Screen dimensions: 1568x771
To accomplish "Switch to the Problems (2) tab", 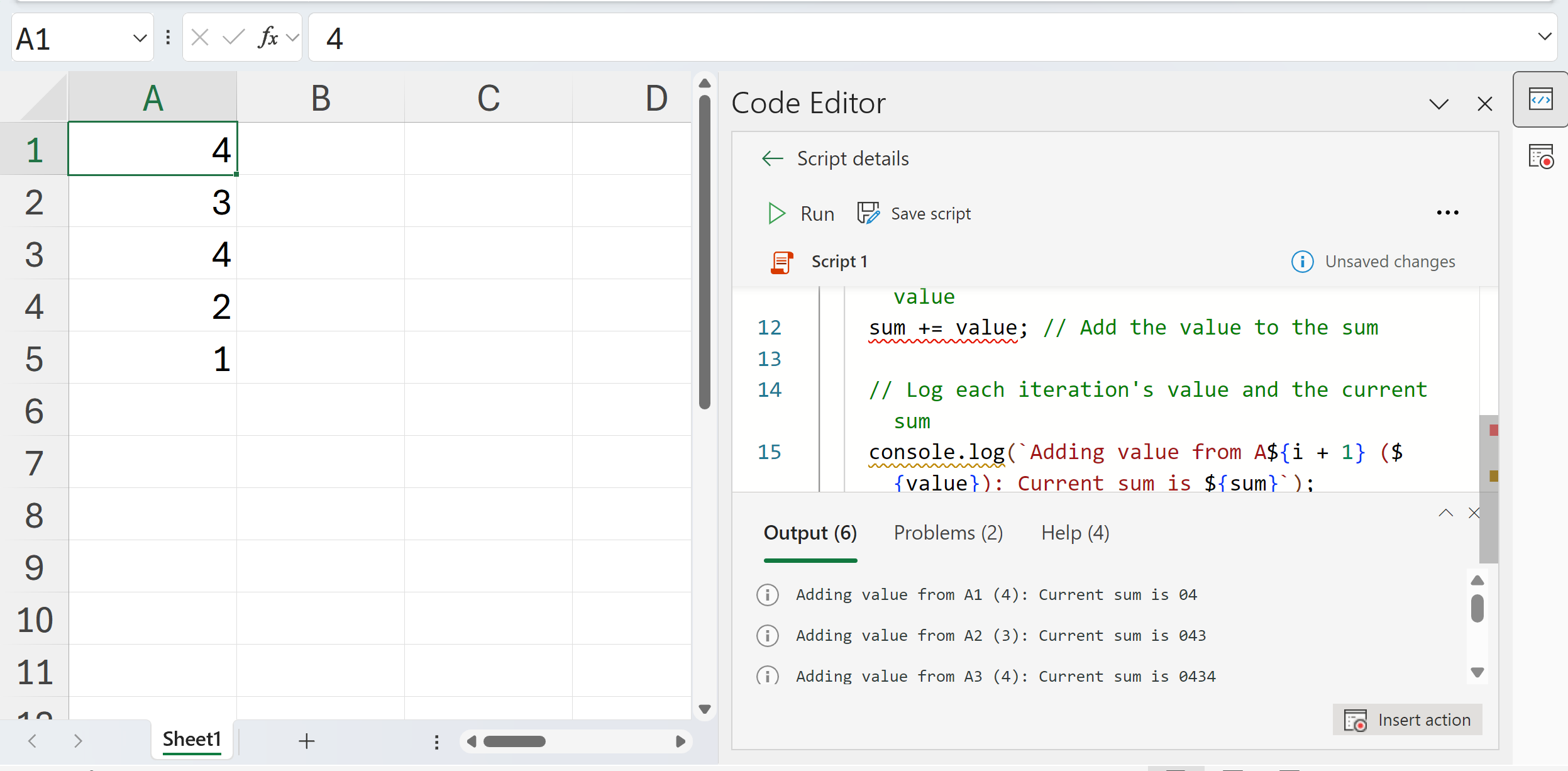I will (947, 533).
